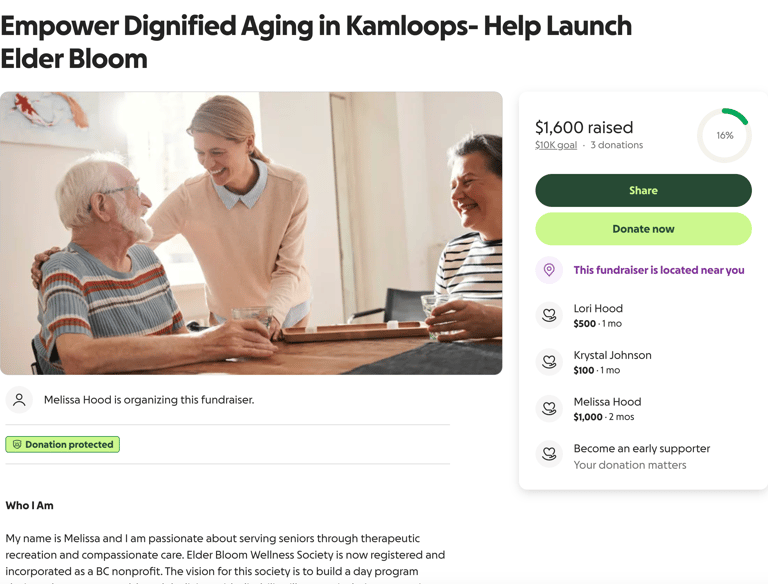The height and width of the screenshot is (584, 768).
Task: Click Become an early supporter text
Action: click(x=642, y=448)
